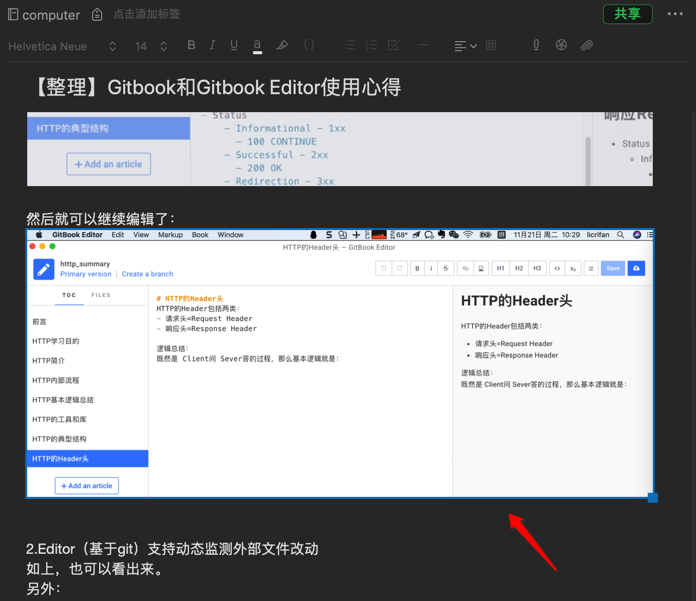696x601 pixels.
Task: Insert a horizontal divider line
Action: point(423,45)
